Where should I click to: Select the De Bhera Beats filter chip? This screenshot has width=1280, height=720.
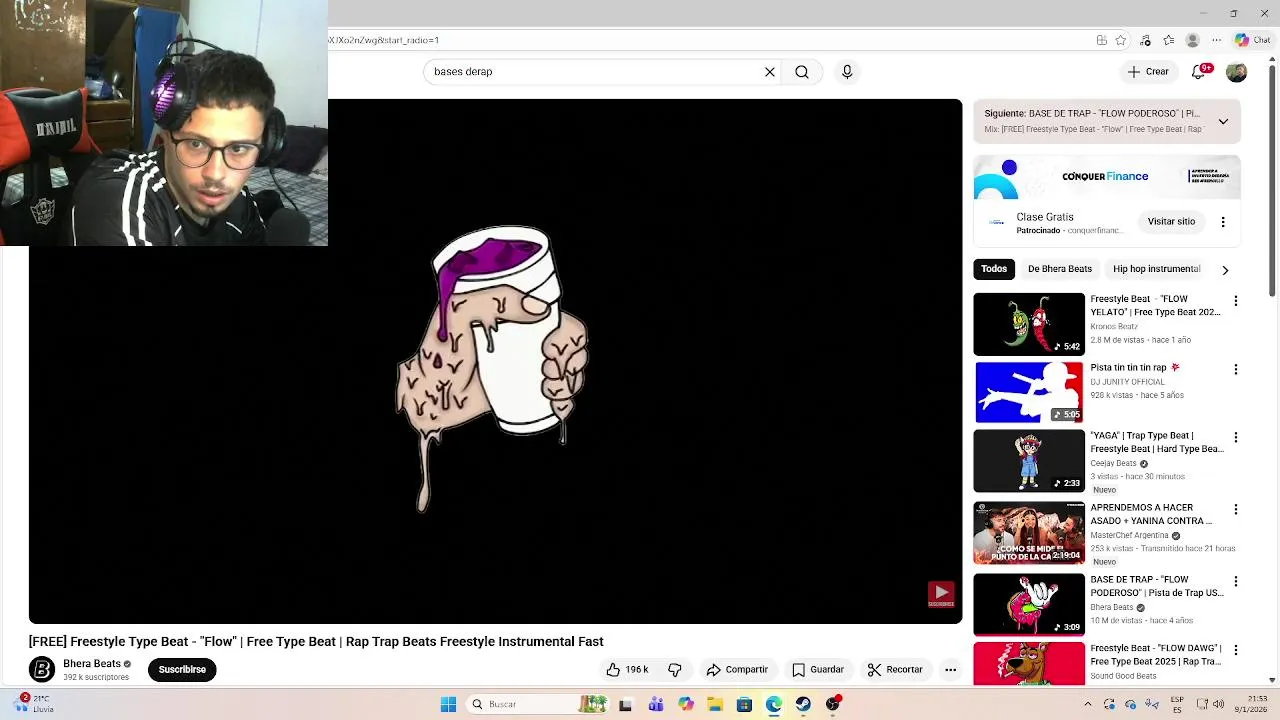pos(1060,269)
